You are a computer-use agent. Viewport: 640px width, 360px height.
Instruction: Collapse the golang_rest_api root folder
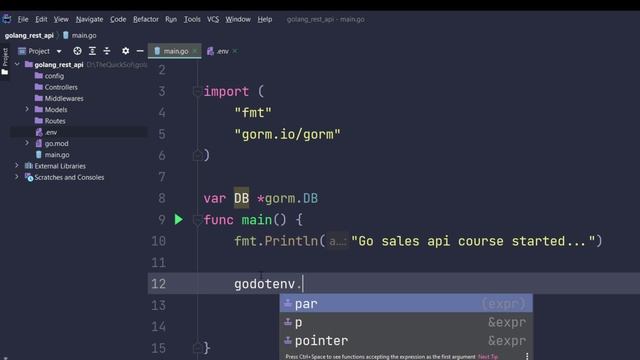(17, 64)
